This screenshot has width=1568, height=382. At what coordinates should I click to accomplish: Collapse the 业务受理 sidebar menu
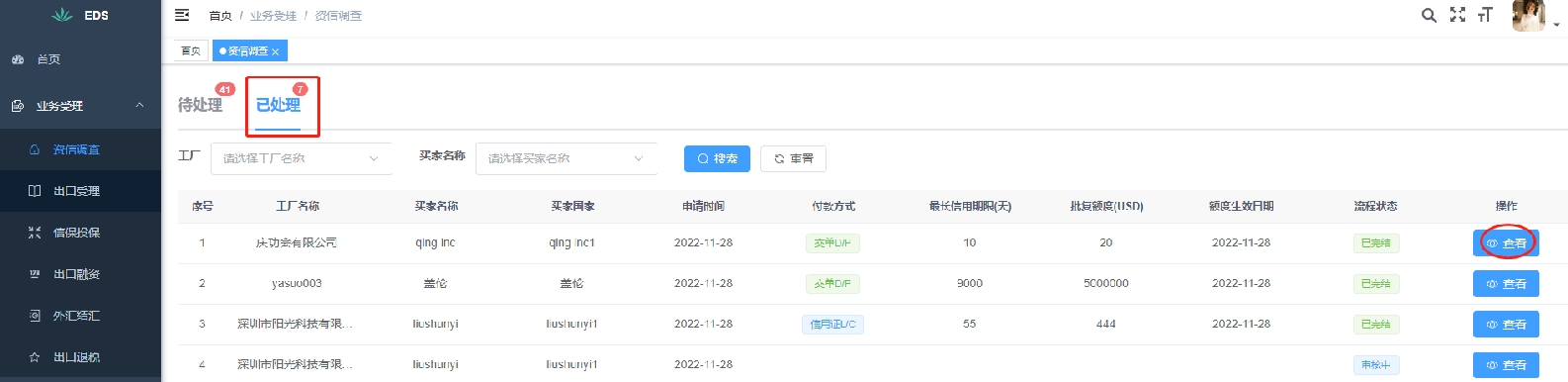click(80, 106)
